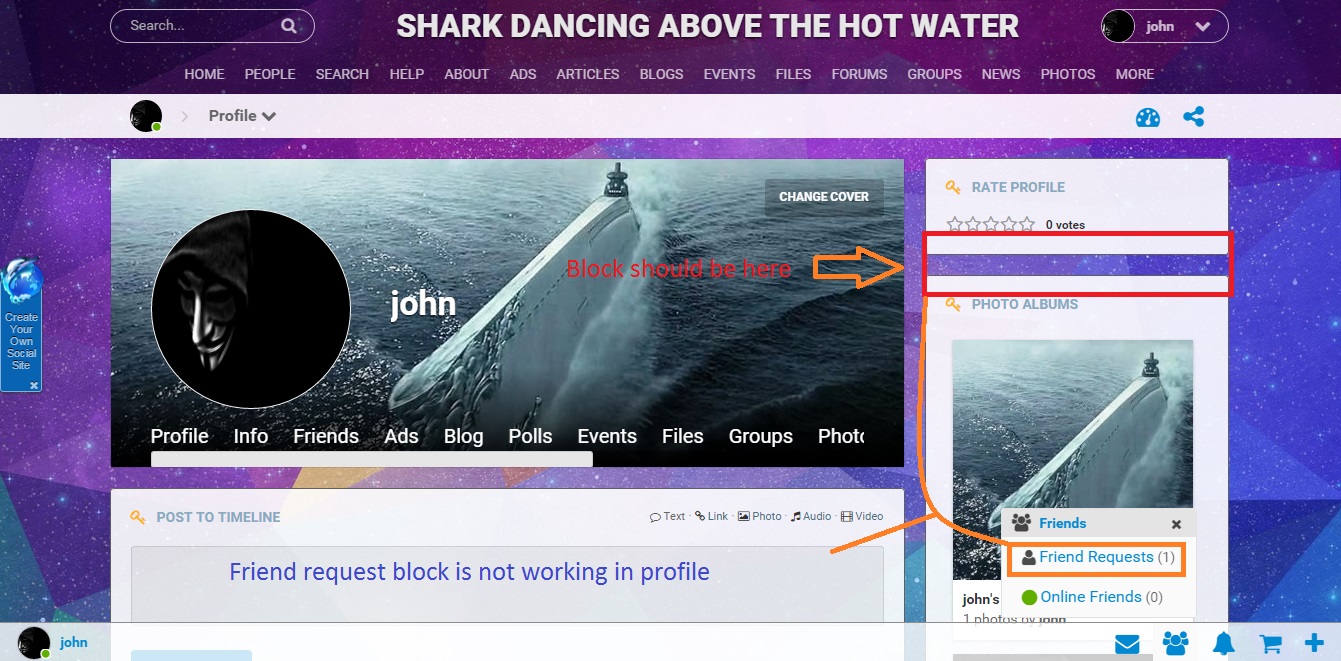Click the key icon beside Photo Albums

(x=952, y=304)
